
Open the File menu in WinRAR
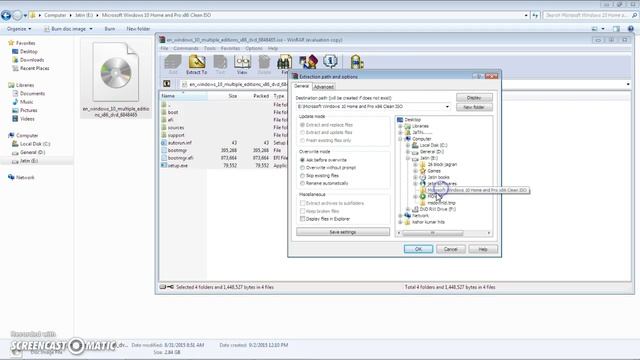tap(164, 48)
